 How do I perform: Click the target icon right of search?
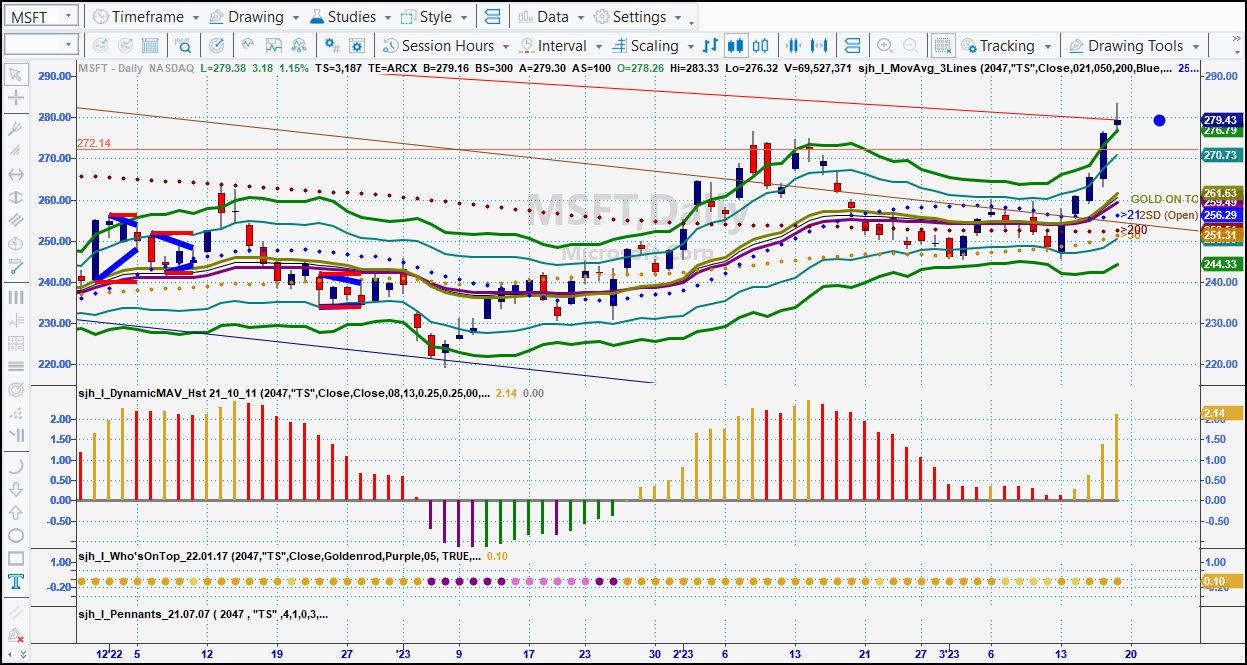click(x=217, y=45)
